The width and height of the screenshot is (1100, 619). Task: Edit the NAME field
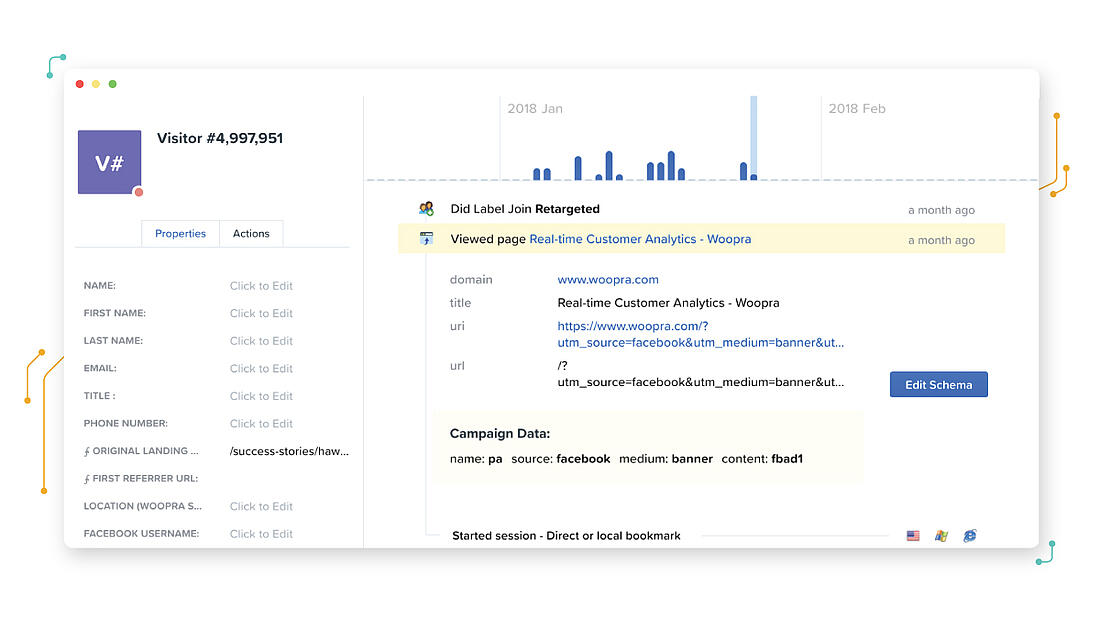click(261, 286)
